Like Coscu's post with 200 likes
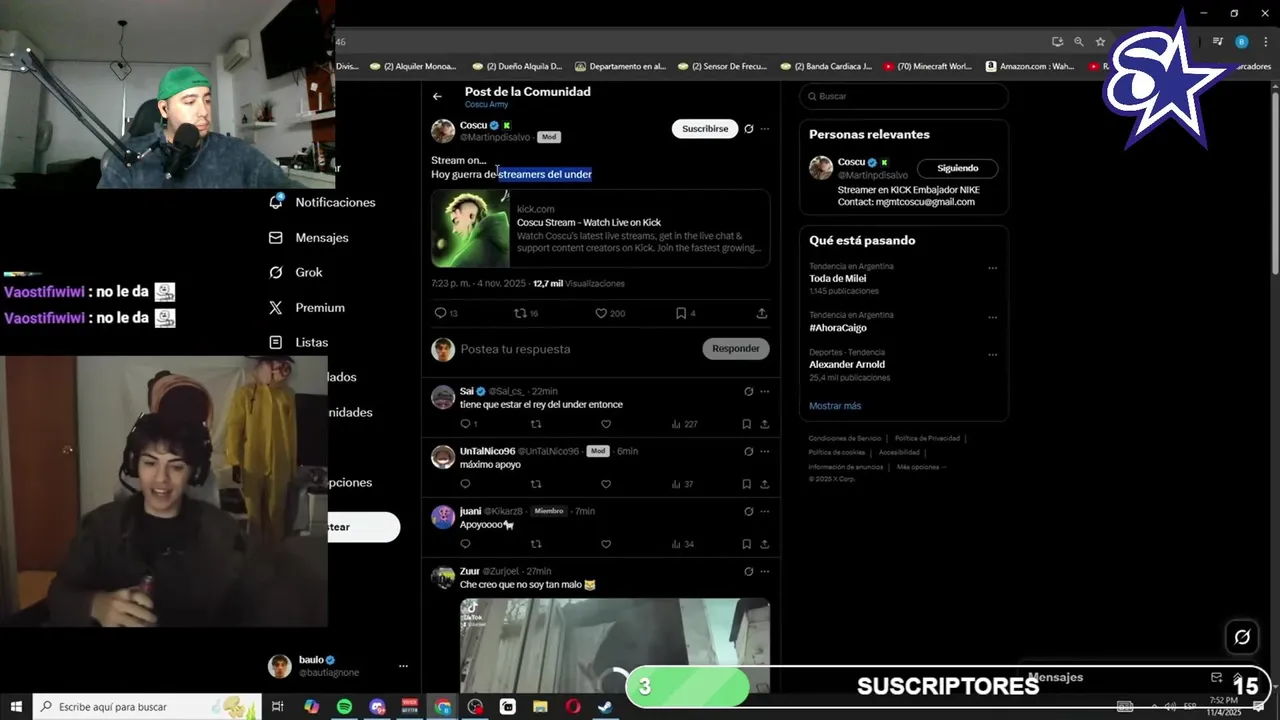The image size is (1280, 720). click(601, 313)
